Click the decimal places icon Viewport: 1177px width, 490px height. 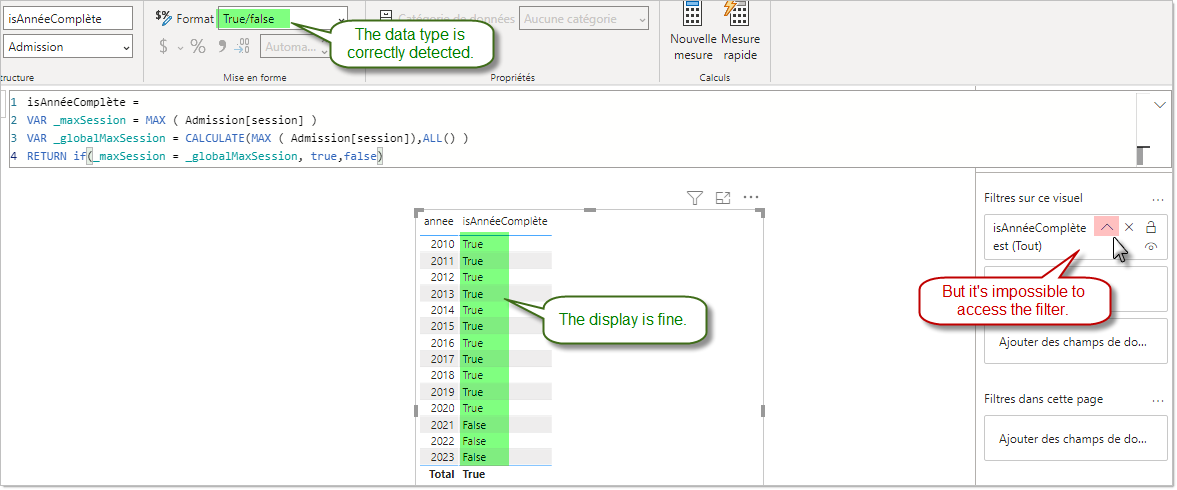coord(242,47)
